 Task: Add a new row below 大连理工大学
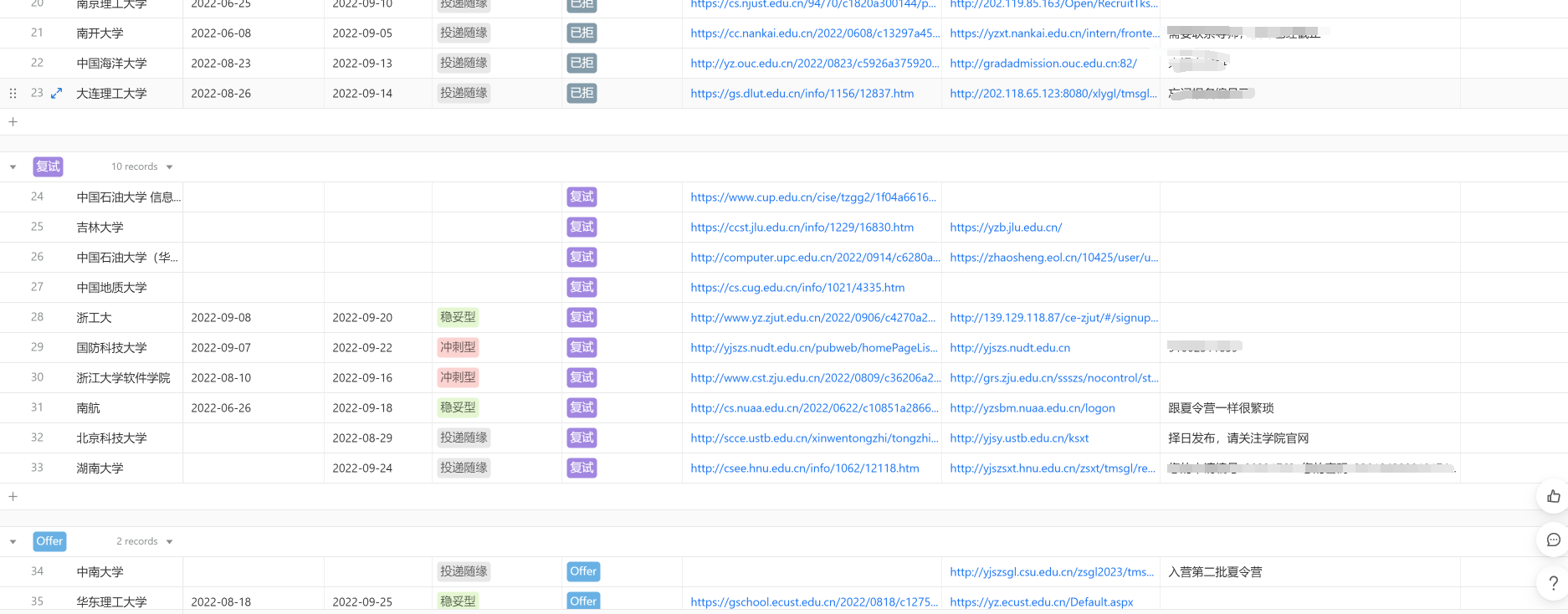tap(13, 122)
